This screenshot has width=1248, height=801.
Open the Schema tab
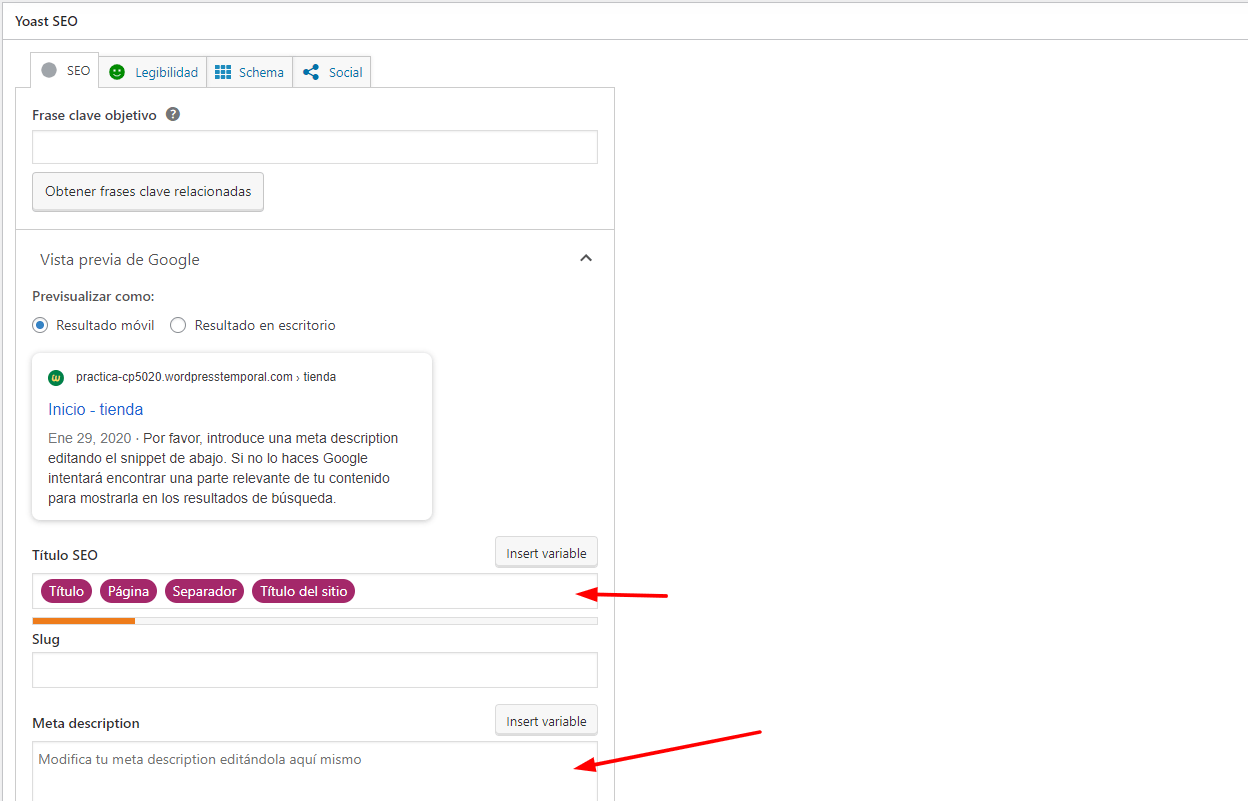click(250, 72)
